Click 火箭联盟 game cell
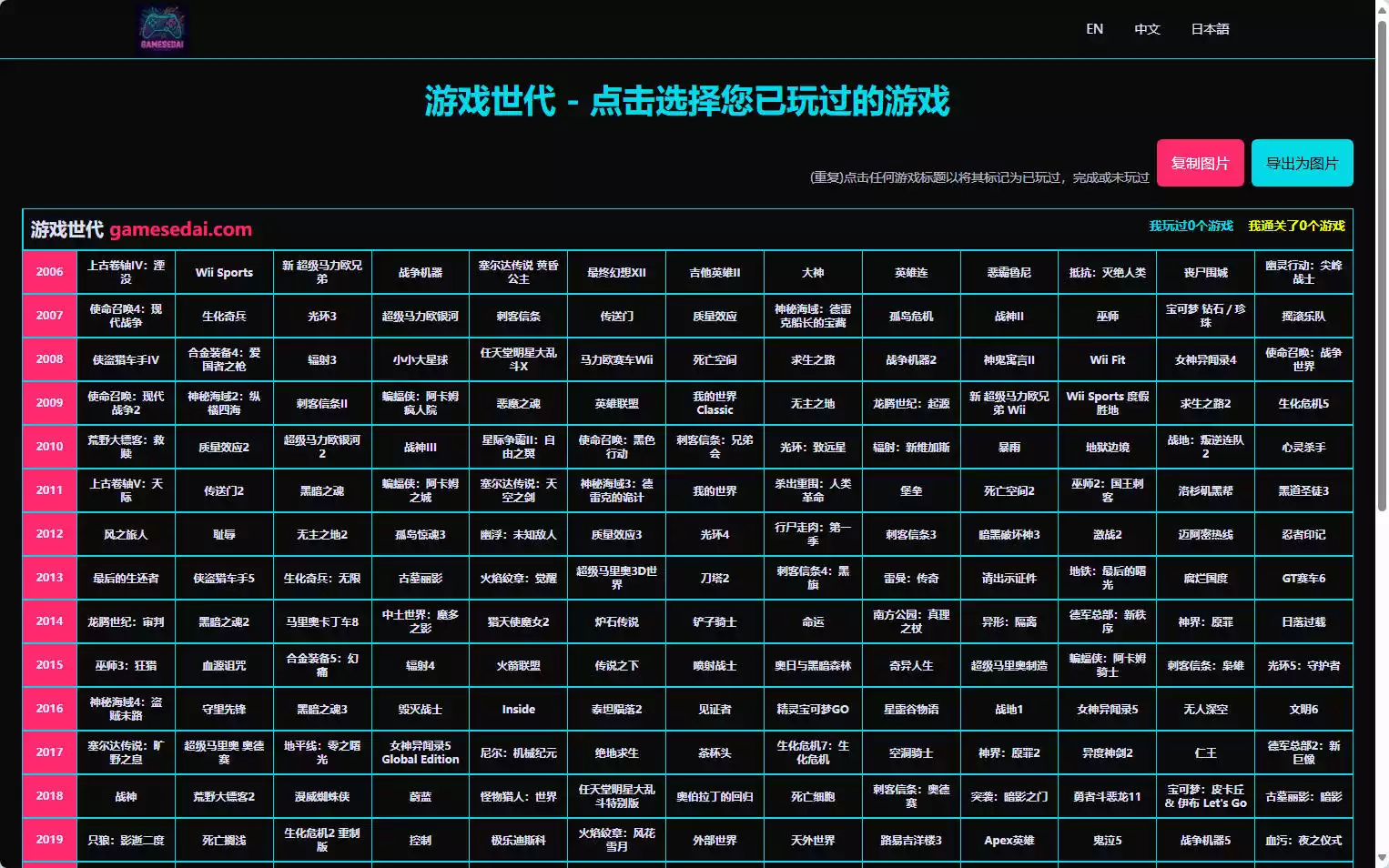 point(519,665)
